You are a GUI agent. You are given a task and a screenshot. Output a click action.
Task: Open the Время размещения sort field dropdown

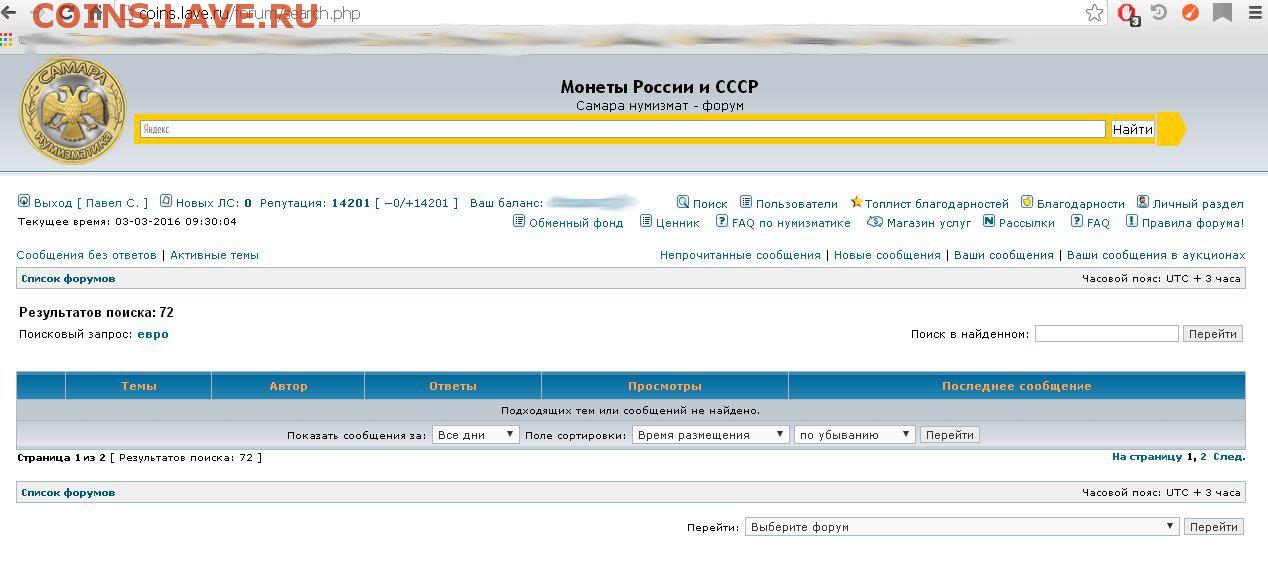point(711,435)
